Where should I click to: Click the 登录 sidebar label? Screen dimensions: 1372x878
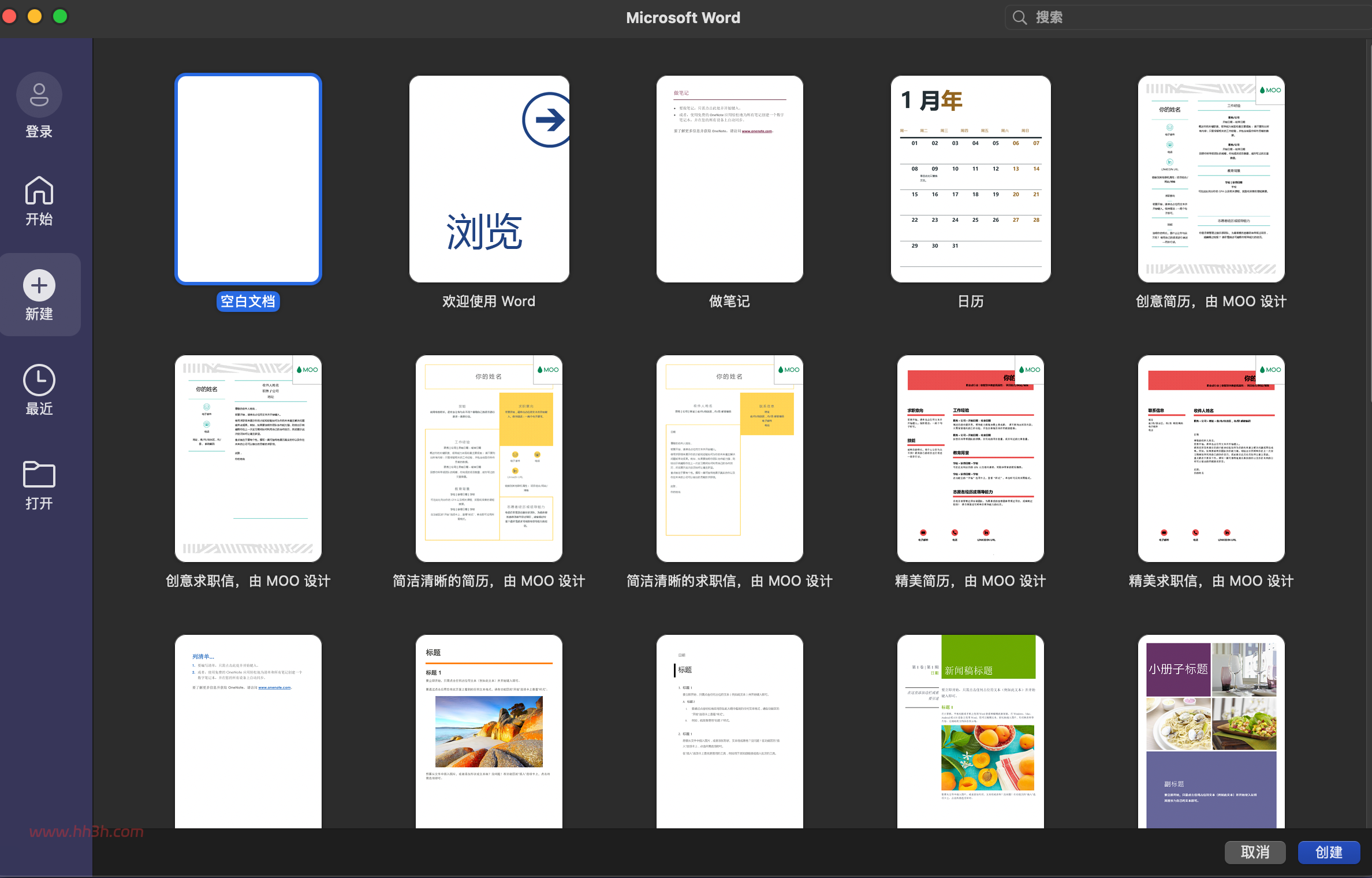(39, 132)
